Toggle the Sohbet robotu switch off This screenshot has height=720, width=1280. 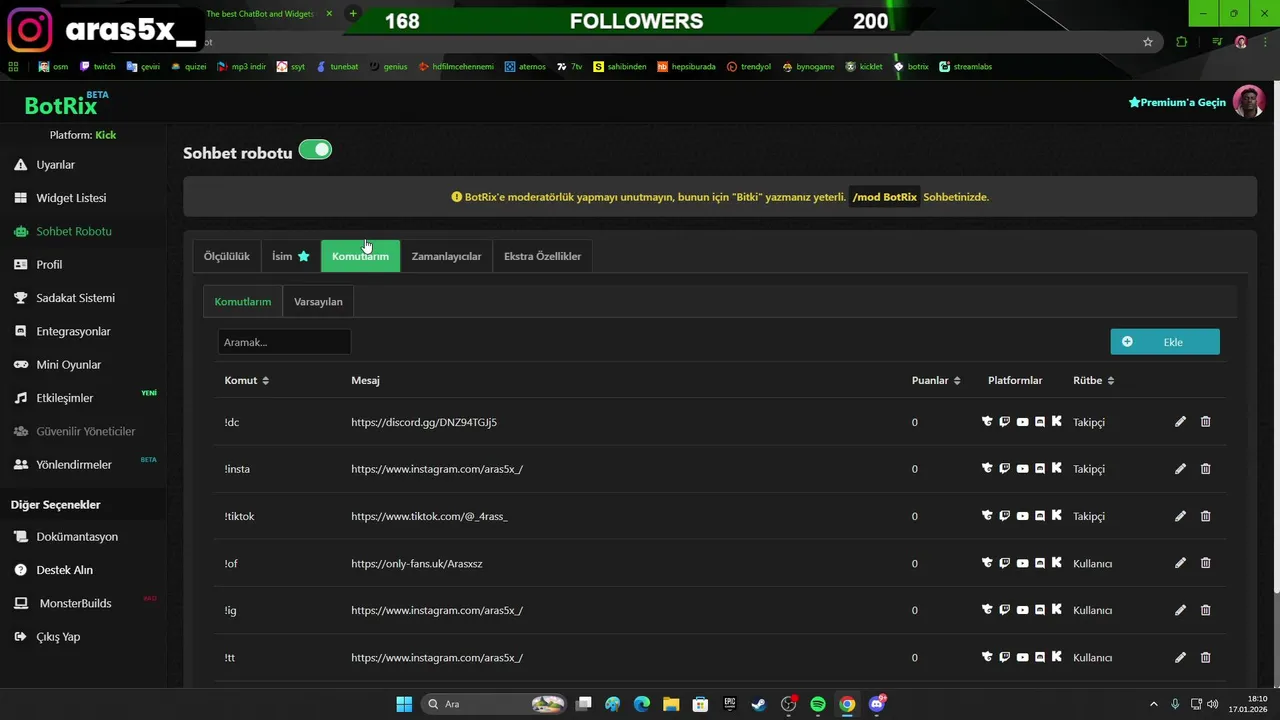[x=315, y=150]
